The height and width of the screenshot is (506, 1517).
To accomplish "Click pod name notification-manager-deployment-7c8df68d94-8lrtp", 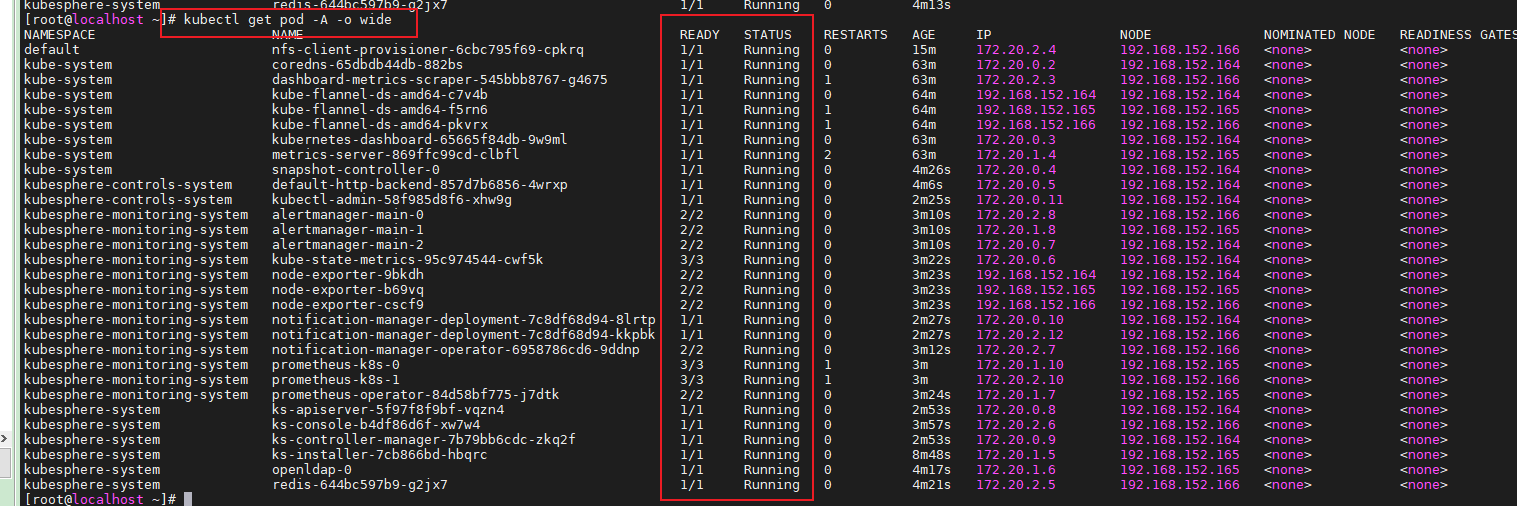I will click(464, 320).
